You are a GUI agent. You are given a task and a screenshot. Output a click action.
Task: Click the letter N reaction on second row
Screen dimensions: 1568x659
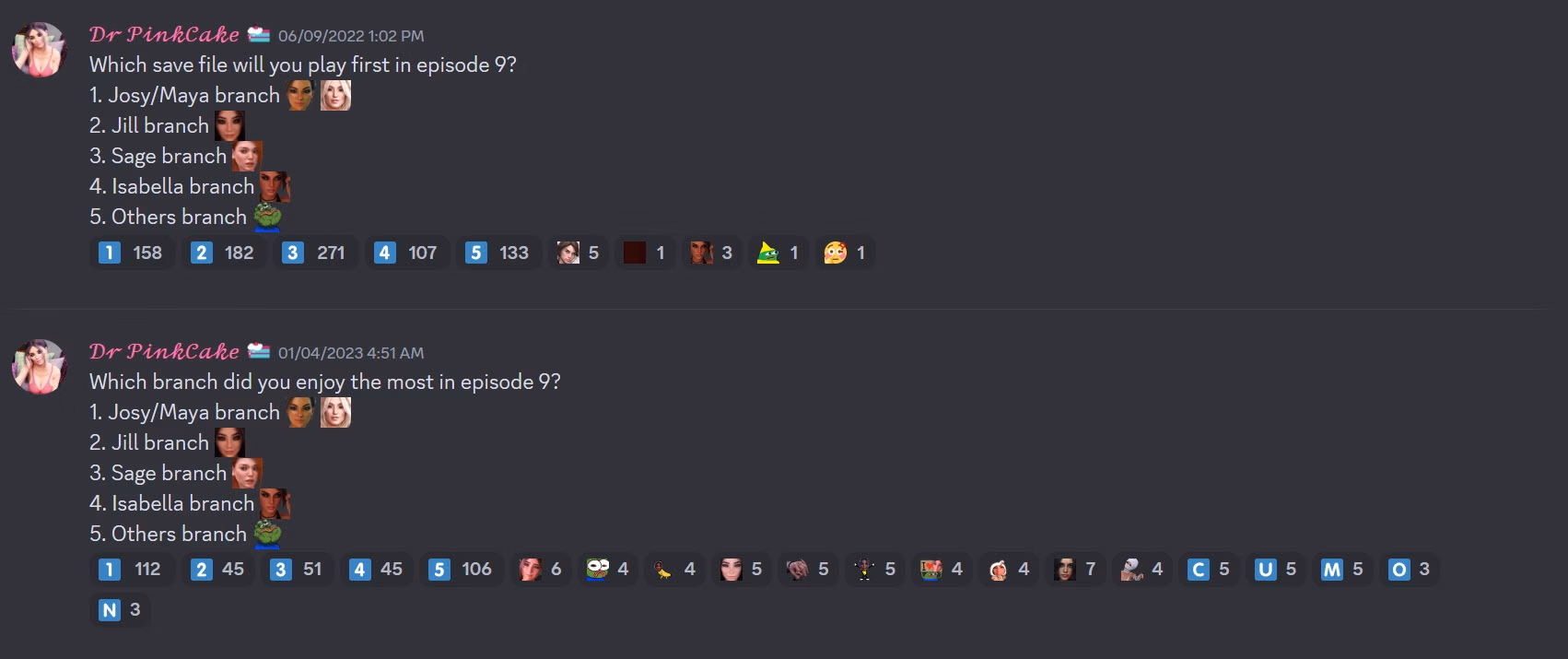pyautogui.click(x=121, y=610)
